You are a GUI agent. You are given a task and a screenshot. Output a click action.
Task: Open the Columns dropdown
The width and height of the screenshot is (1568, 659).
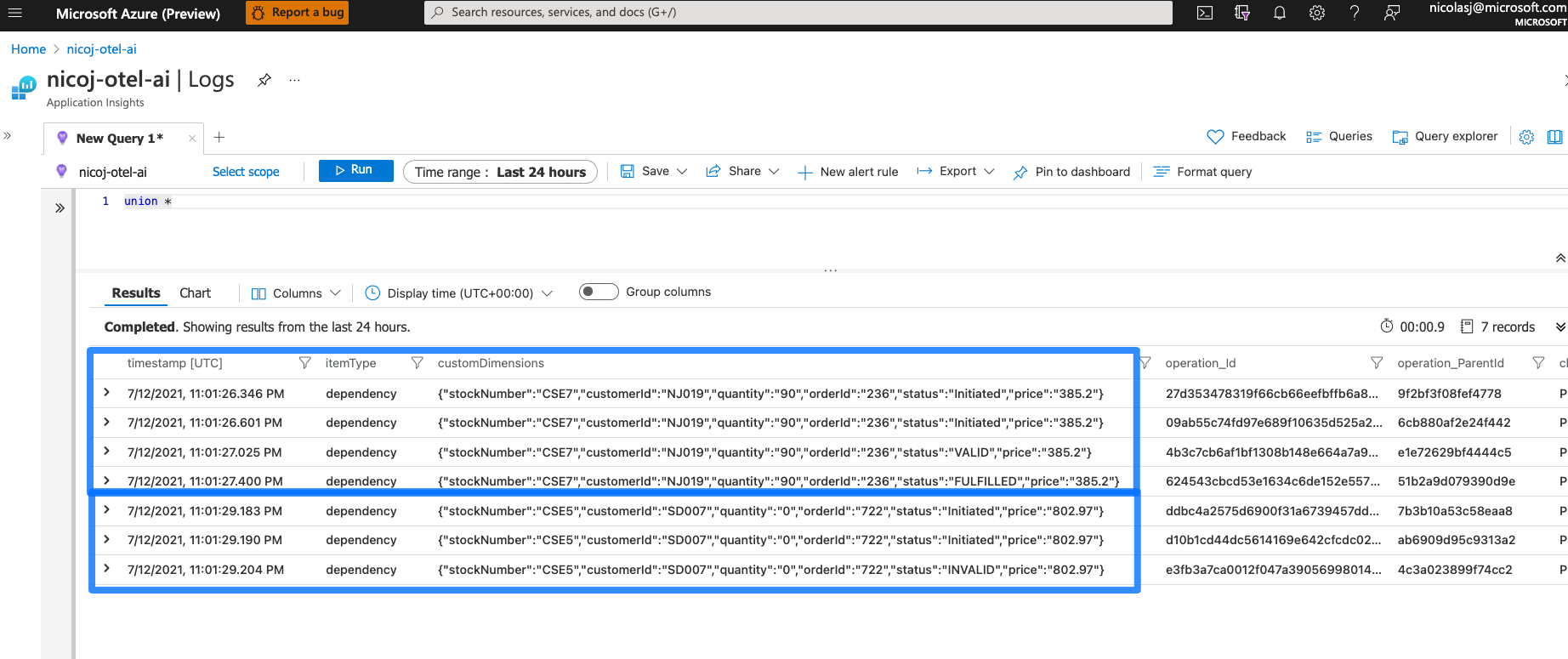pyautogui.click(x=296, y=293)
